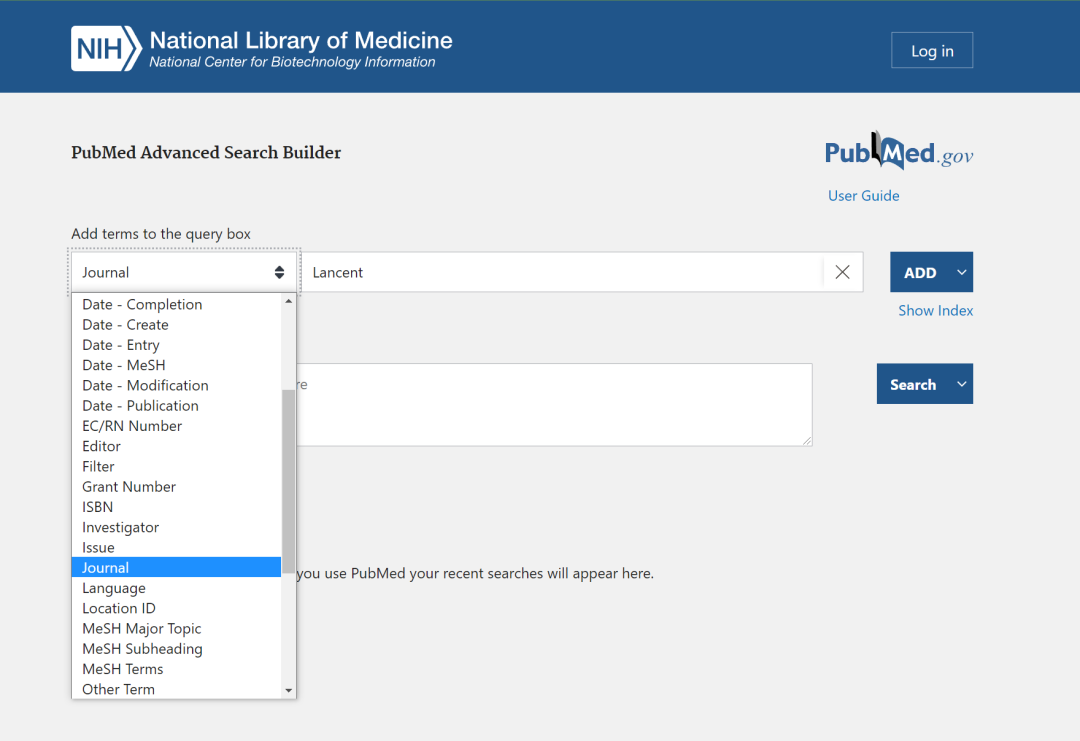The height and width of the screenshot is (741, 1080).
Task: Select Language from the field list
Action: 113,588
